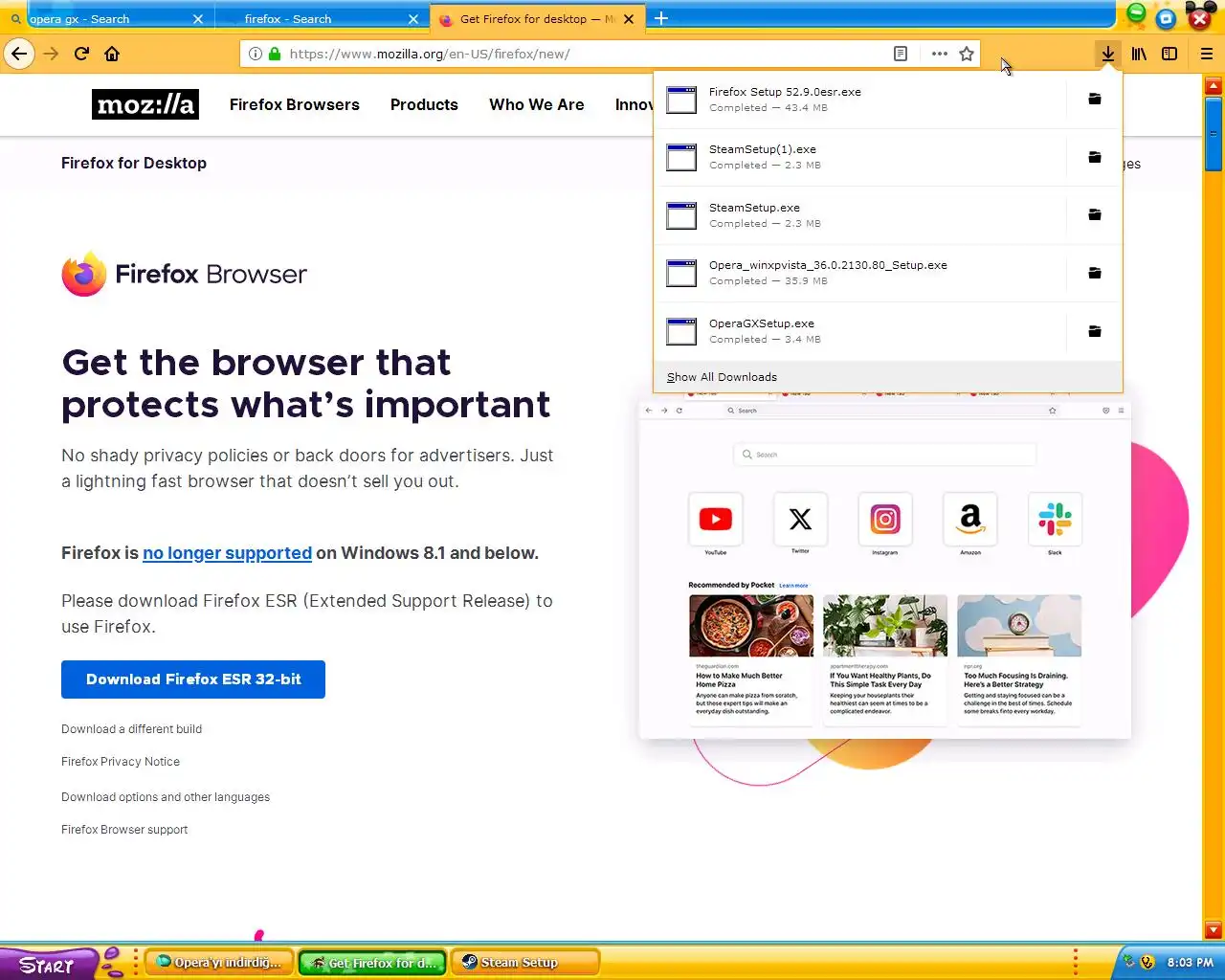Open the Library toolbar icon

pyautogui.click(x=1139, y=54)
